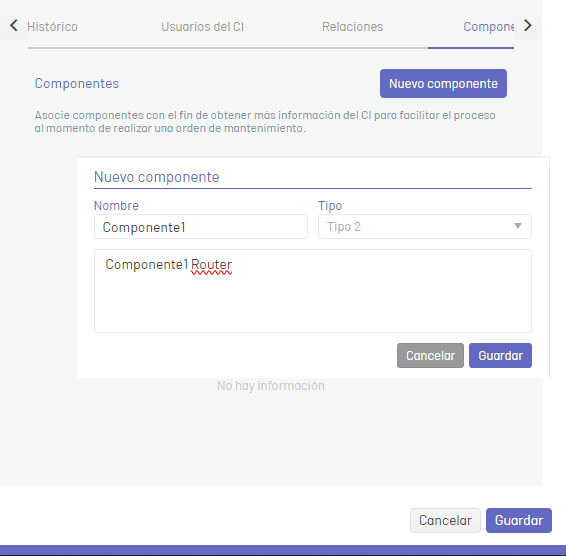Go to the Relaciones tab
Viewport: 566px width, 556px height.
point(353,27)
